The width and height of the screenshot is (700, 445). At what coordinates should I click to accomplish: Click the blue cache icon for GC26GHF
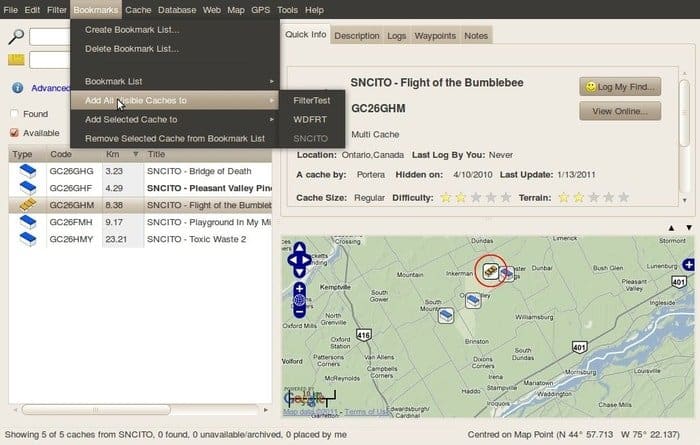28,188
